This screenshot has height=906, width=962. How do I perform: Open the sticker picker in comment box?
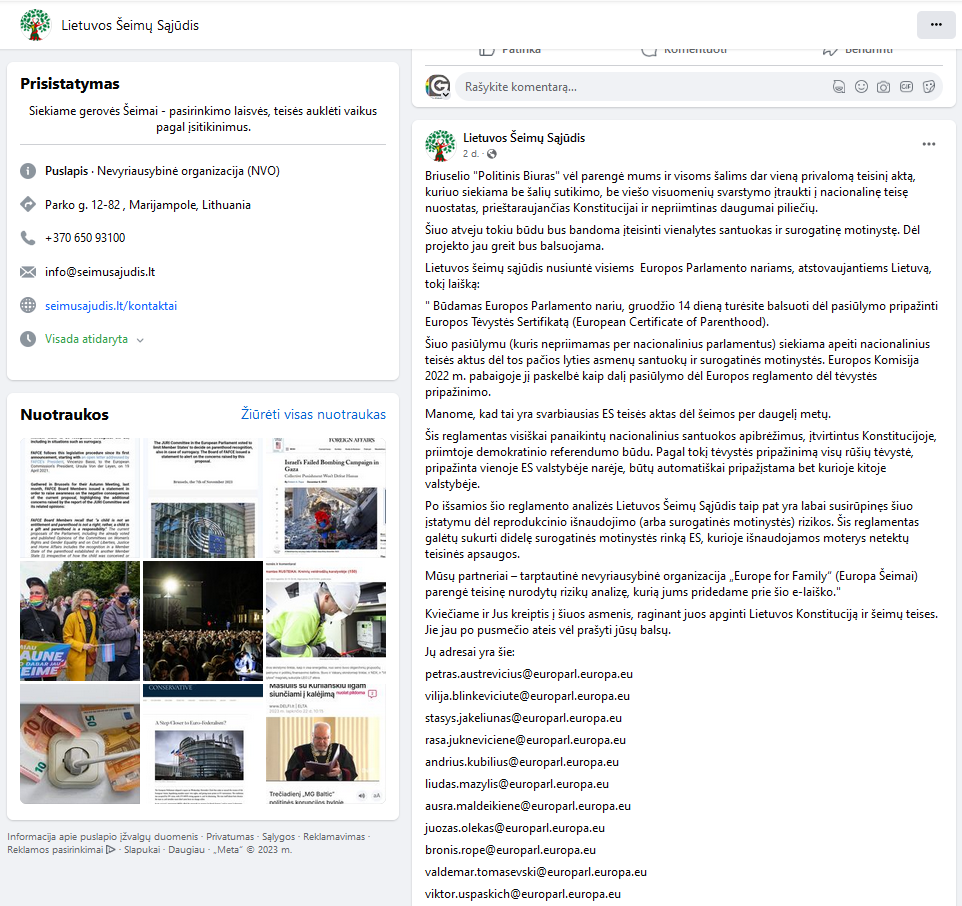[929, 87]
